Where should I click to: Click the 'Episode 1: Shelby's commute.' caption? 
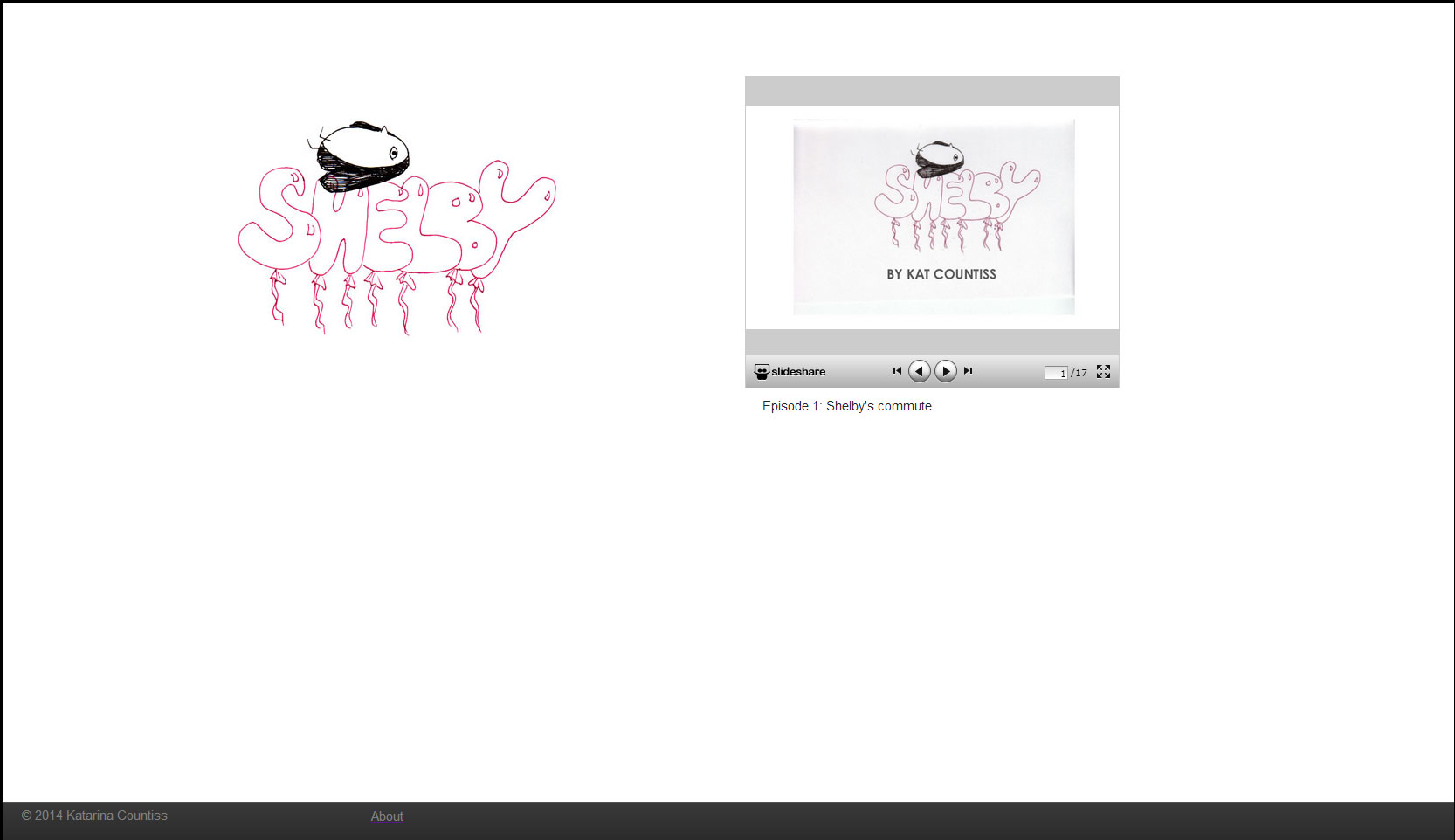tap(848, 406)
